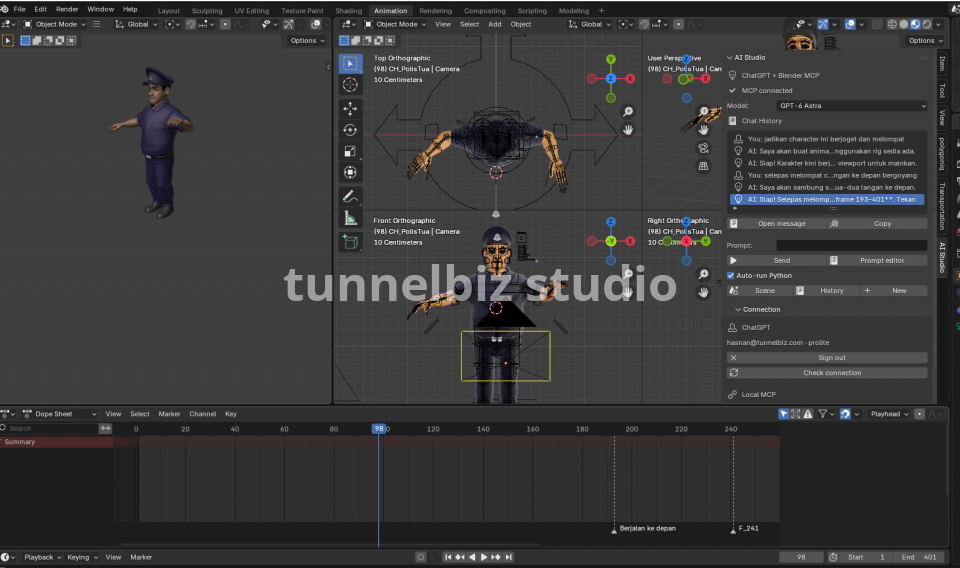Select the Measure tool

point(350,219)
